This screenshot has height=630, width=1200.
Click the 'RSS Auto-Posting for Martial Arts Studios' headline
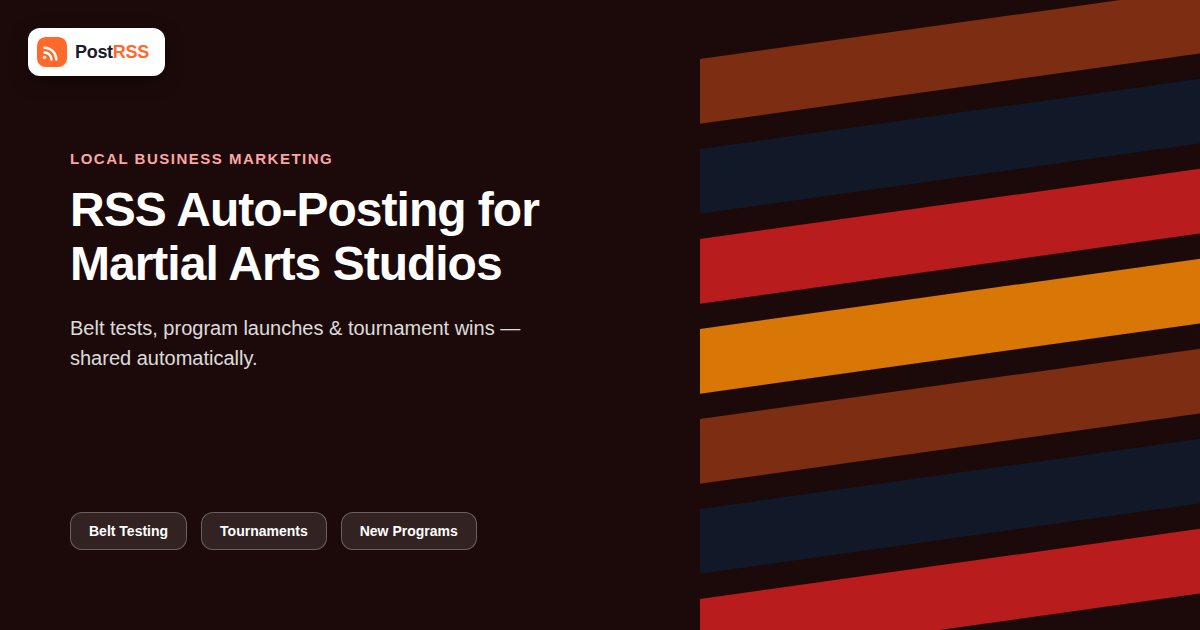tap(305, 237)
